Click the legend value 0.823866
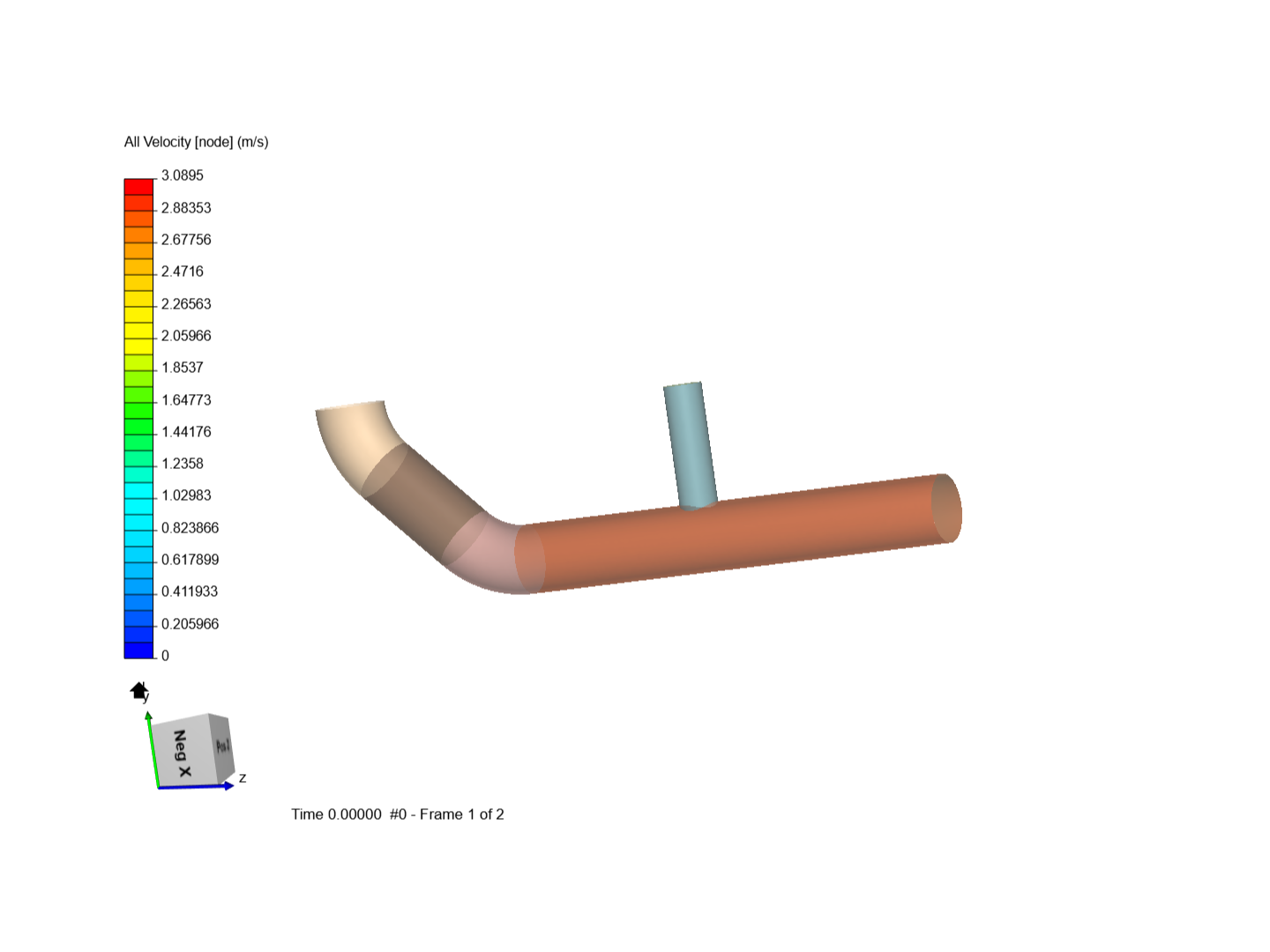Image resolution: width=1270 pixels, height=952 pixels. [190, 528]
